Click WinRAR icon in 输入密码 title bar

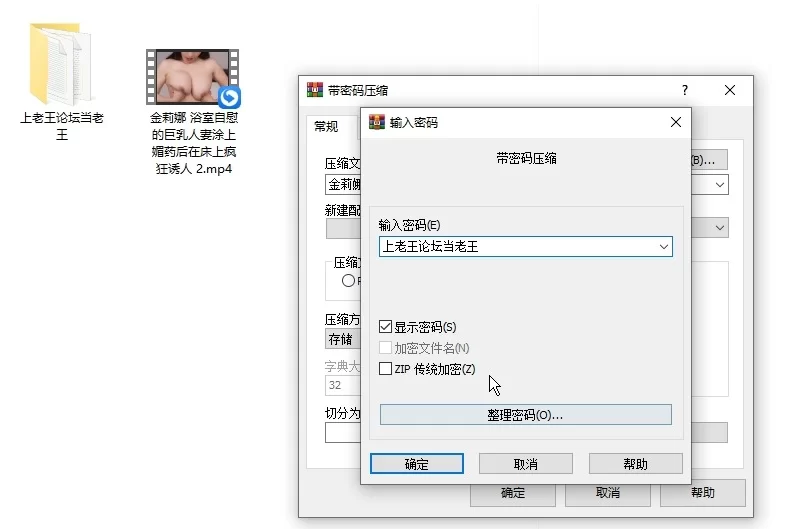click(377, 122)
